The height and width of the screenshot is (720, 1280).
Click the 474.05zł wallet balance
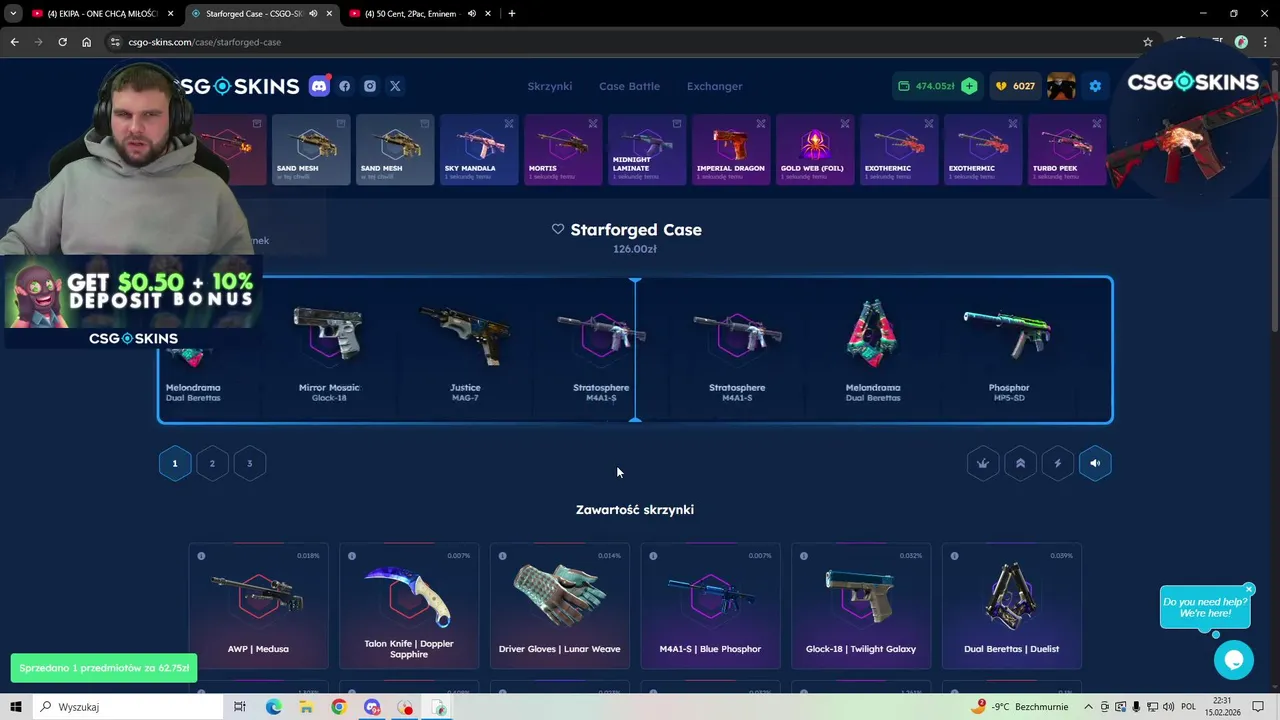click(926, 86)
